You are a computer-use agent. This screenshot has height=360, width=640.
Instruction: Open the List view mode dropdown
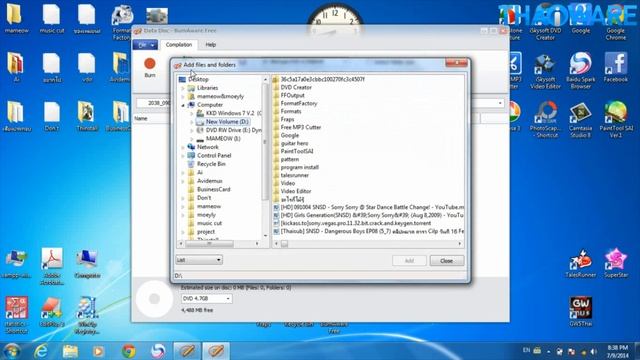tap(199, 260)
